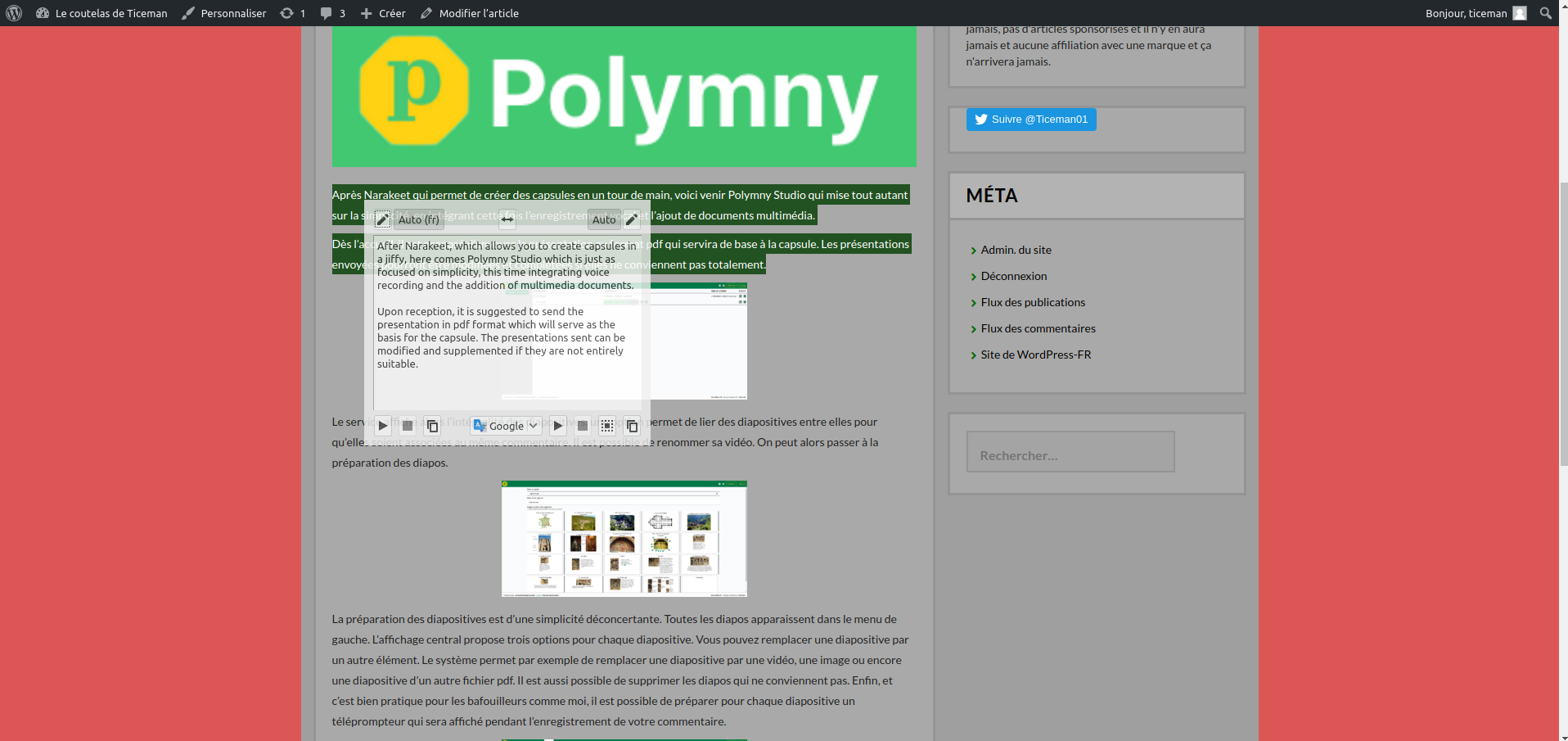Stop source text audio, left of Google
The width and height of the screenshot is (1568, 741).
(x=408, y=426)
